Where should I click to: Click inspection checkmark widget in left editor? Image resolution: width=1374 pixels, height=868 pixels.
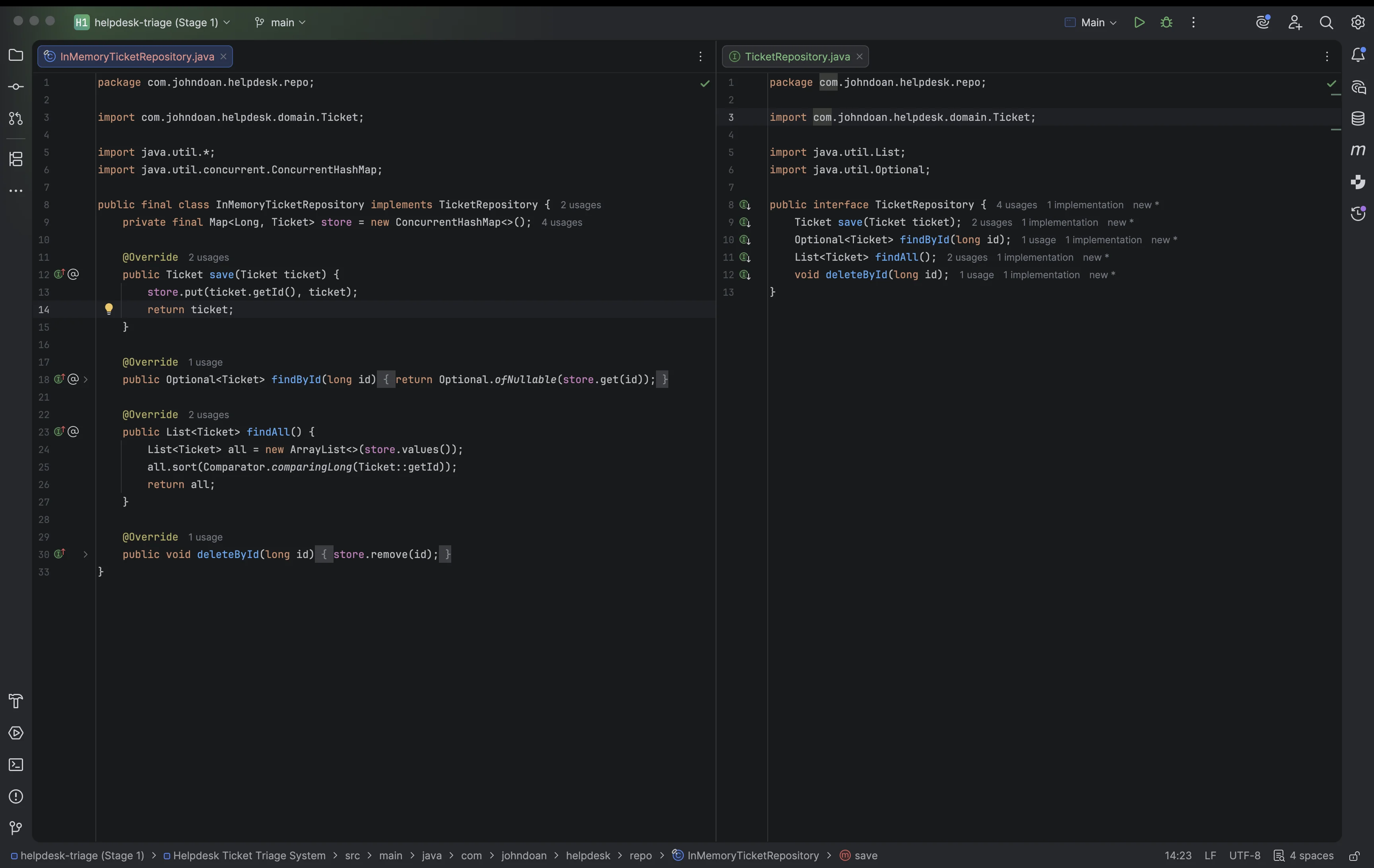tap(704, 84)
